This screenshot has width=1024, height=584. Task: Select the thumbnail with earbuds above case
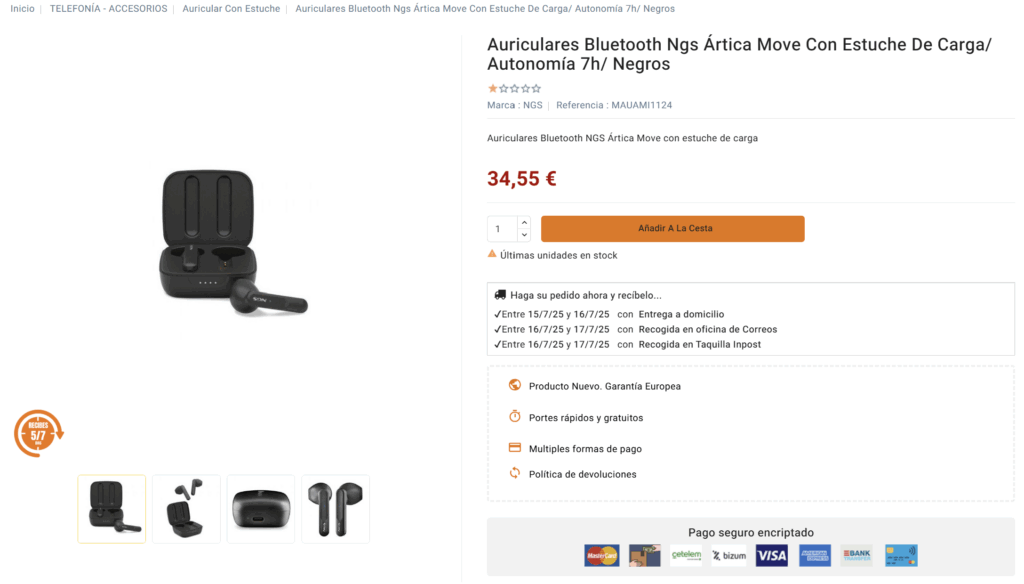pos(186,509)
